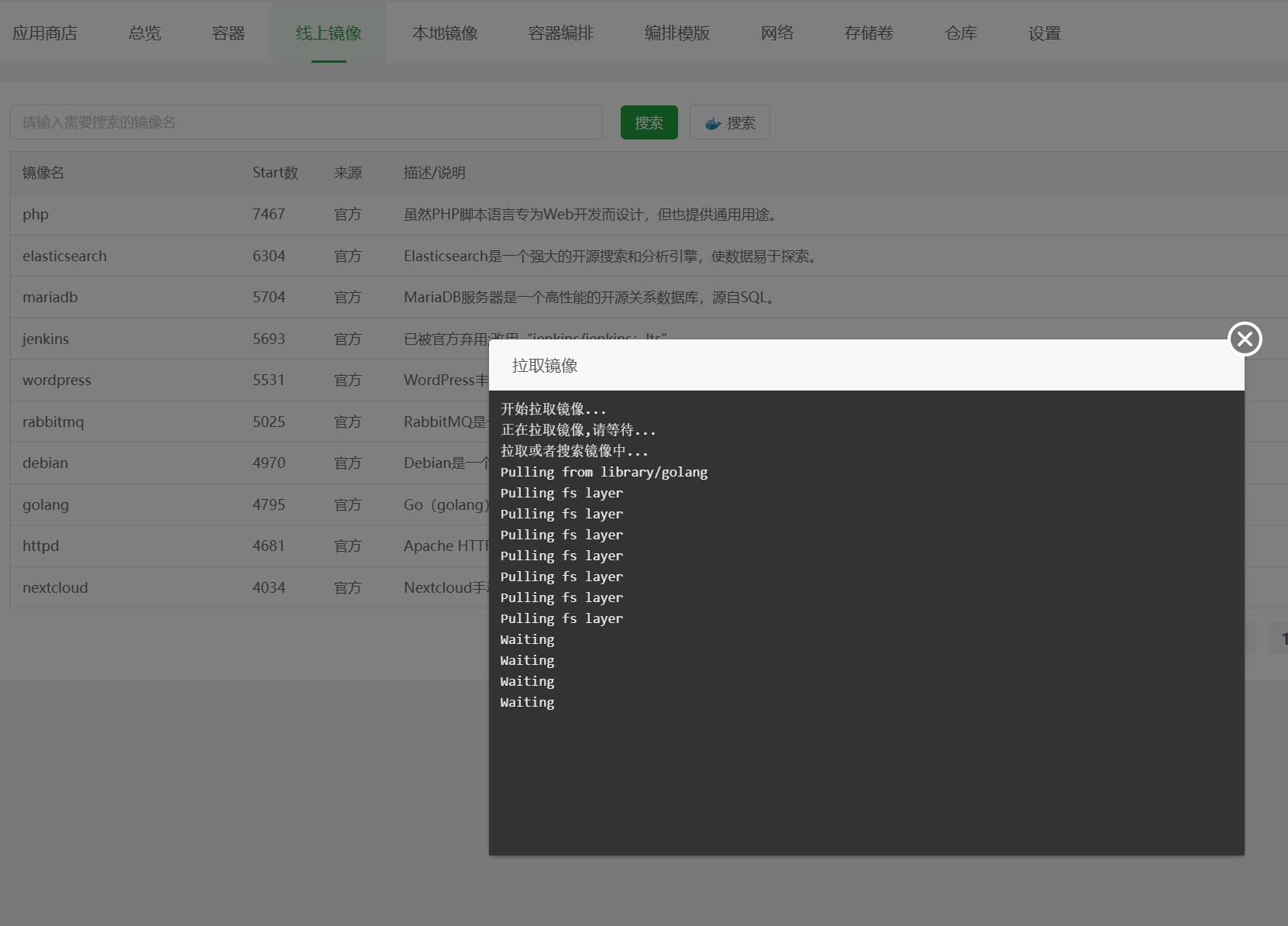The image size is (1288, 926).
Task: Open the 设置 tab
Action: click(x=1045, y=33)
